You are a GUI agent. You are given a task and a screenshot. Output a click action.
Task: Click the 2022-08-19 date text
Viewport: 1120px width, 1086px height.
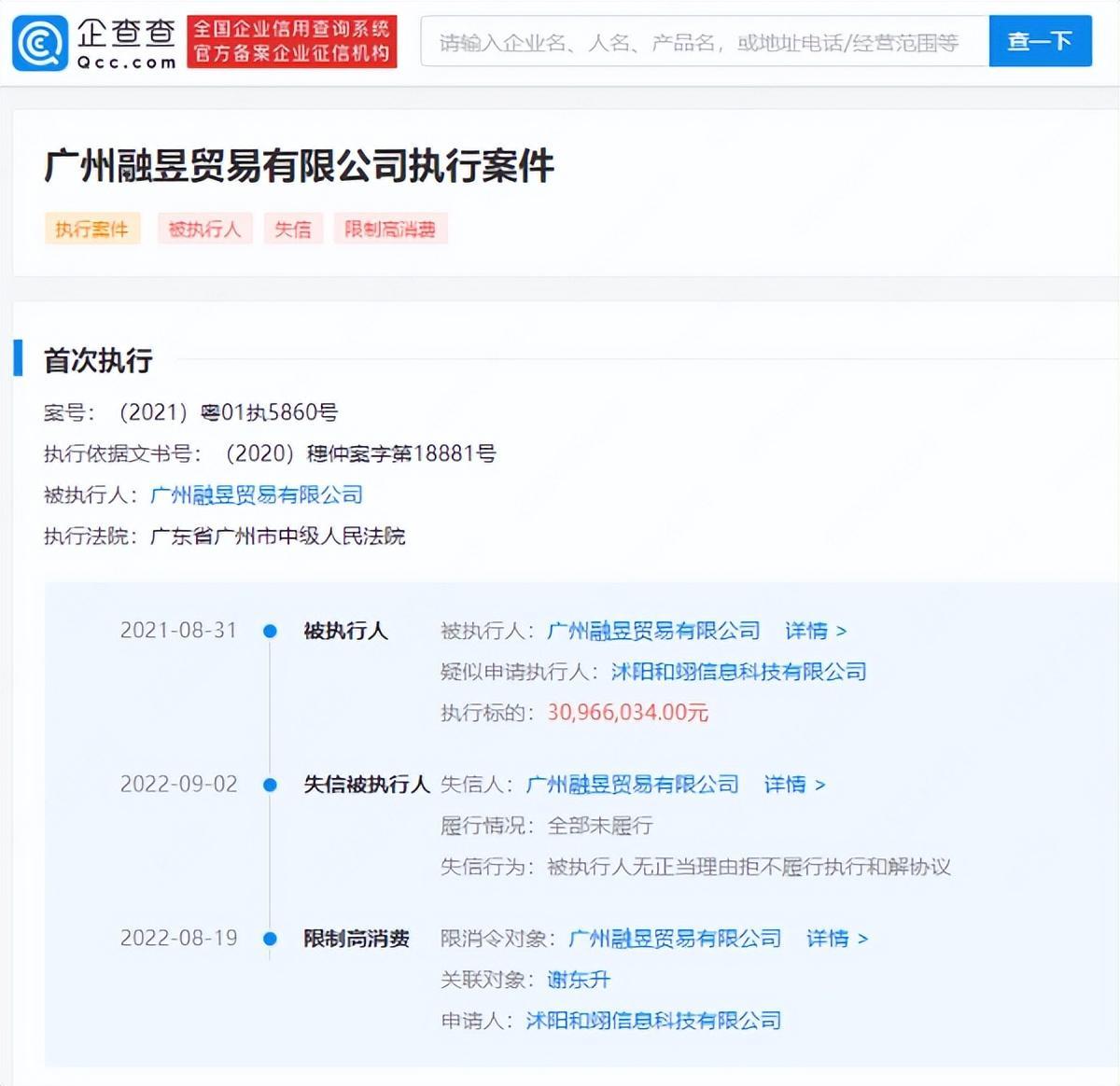pos(179,939)
